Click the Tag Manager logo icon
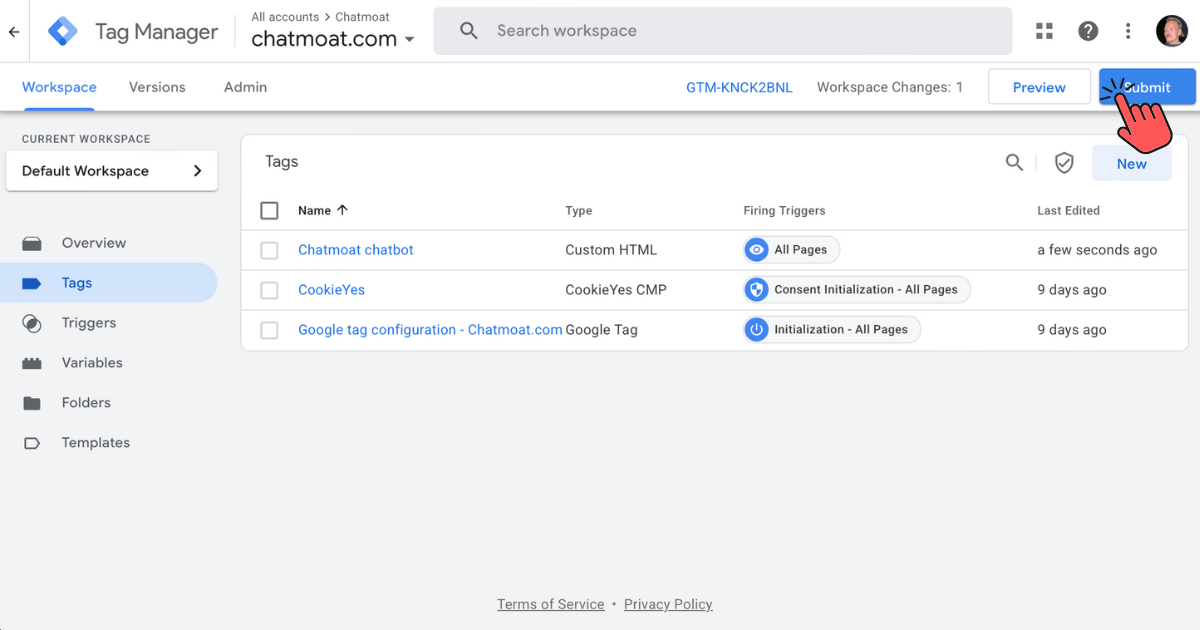This screenshot has height=630, width=1200. coord(63,32)
